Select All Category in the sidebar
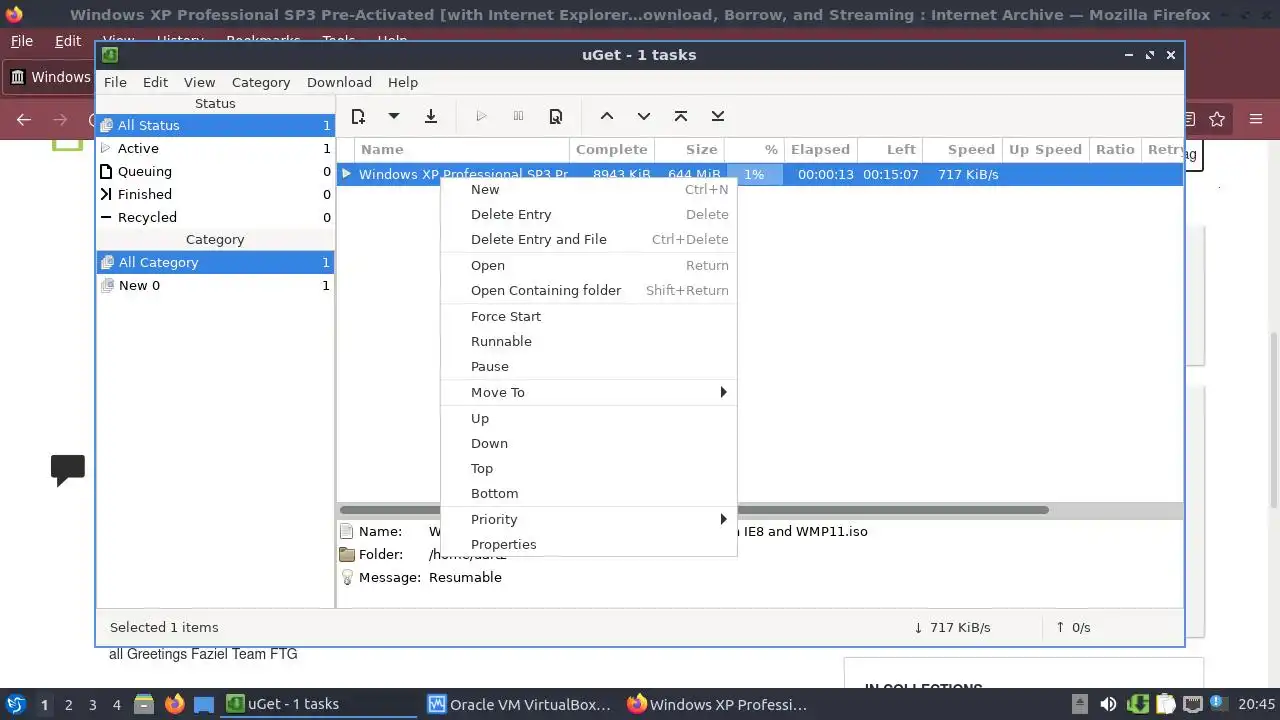The height and width of the screenshot is (720, 1280). [215, 262]
